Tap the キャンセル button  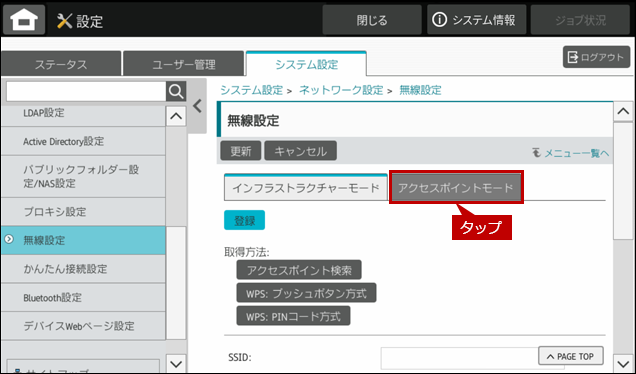point(301,151)
